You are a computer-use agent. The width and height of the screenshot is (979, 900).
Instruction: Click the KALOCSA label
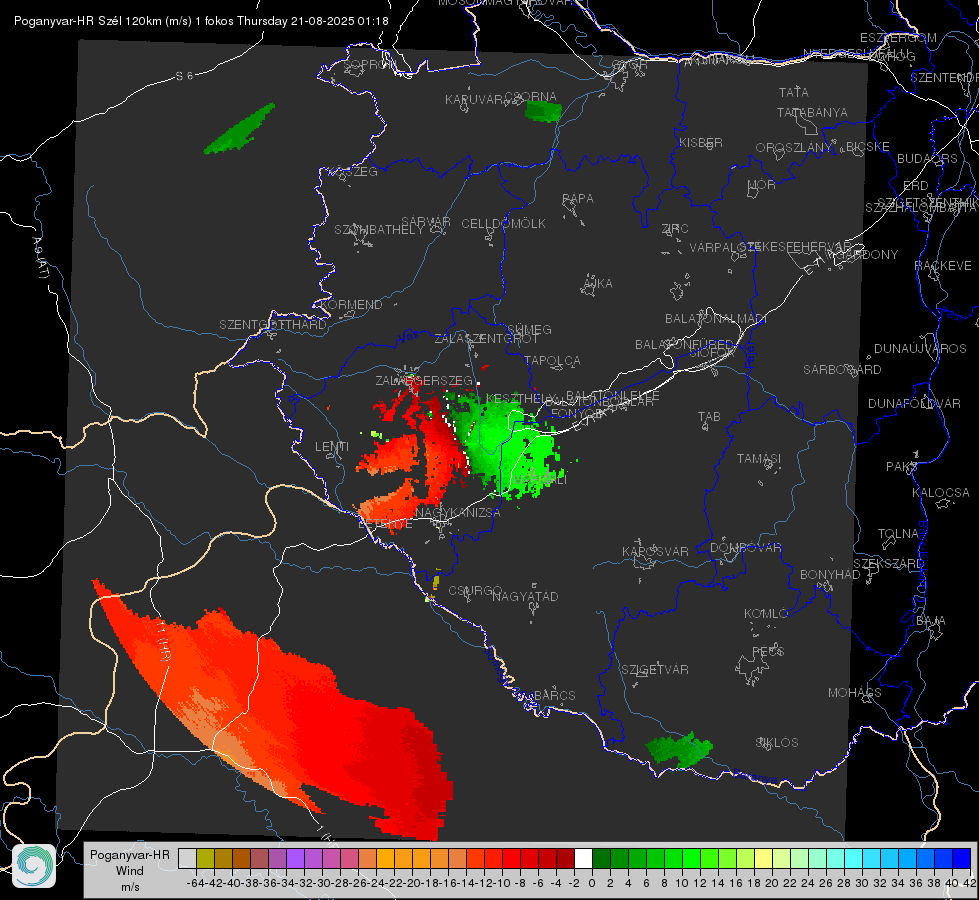(x=941, y=493)
